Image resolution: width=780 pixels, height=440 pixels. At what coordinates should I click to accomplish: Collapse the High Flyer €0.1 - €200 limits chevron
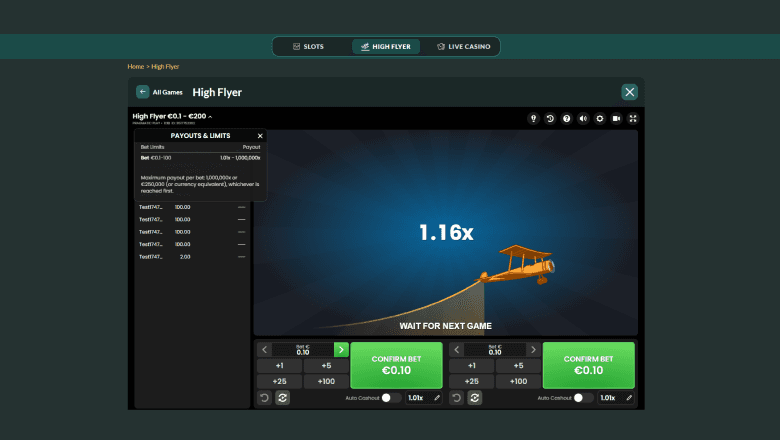pos(210,117)
